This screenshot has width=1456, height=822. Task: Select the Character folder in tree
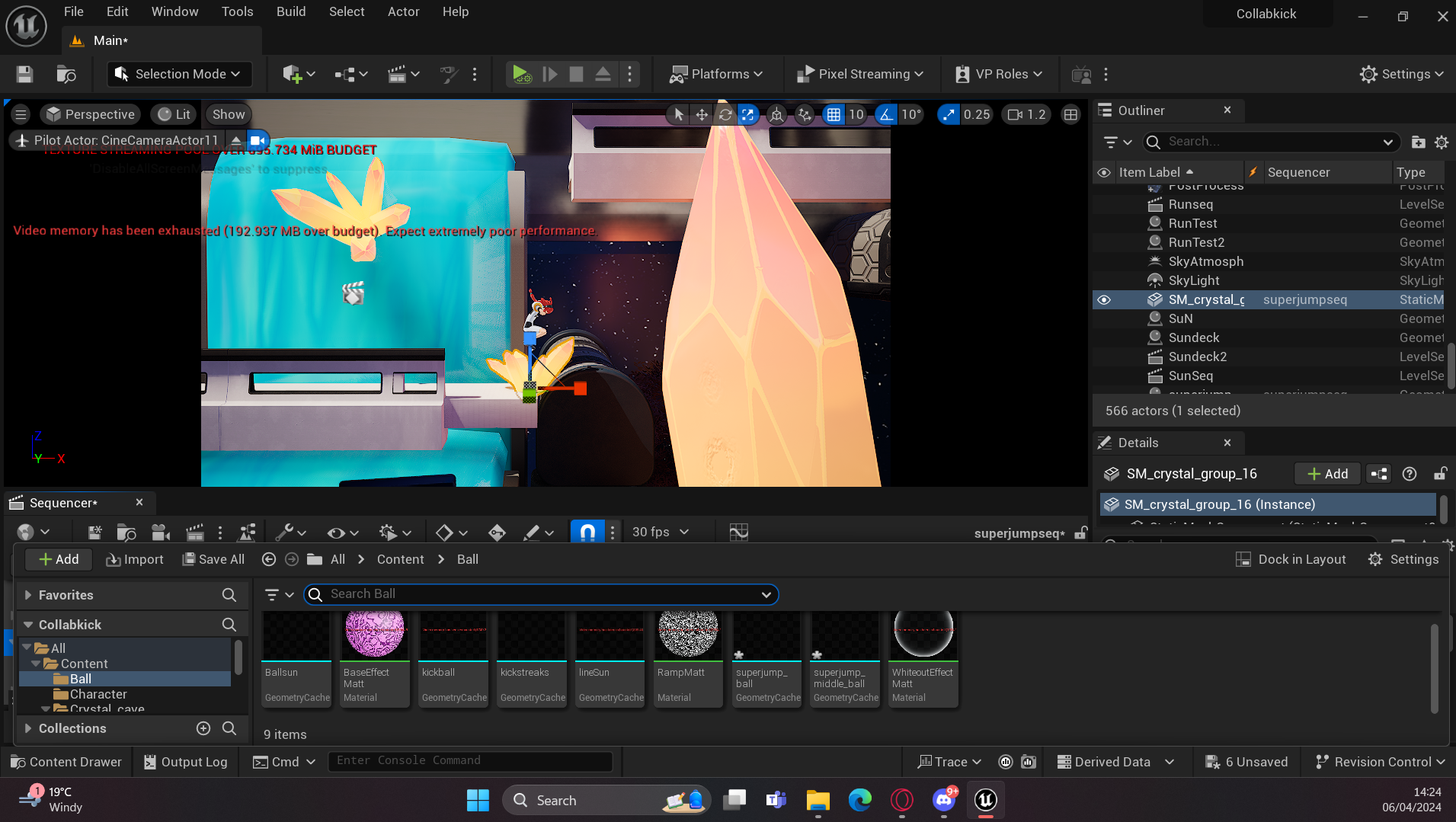point(98,694)
